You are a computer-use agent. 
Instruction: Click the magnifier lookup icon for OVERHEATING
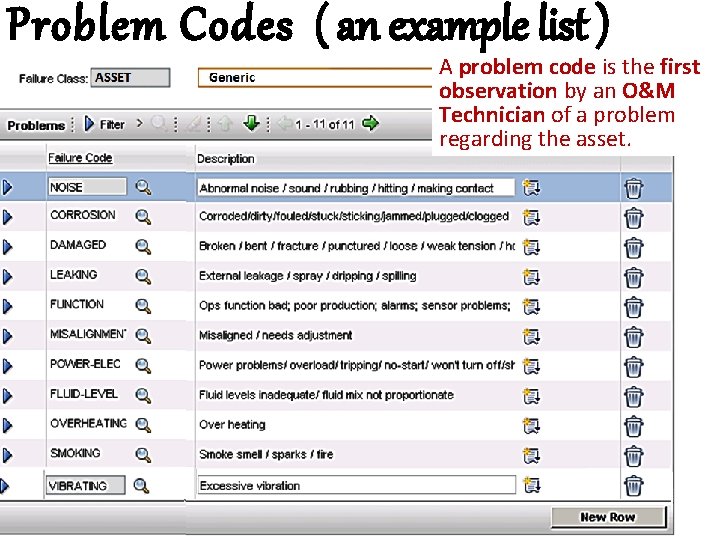[143, 425]
